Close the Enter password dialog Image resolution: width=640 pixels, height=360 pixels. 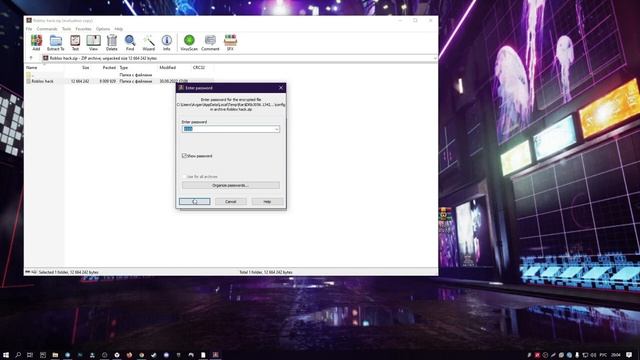281,88
